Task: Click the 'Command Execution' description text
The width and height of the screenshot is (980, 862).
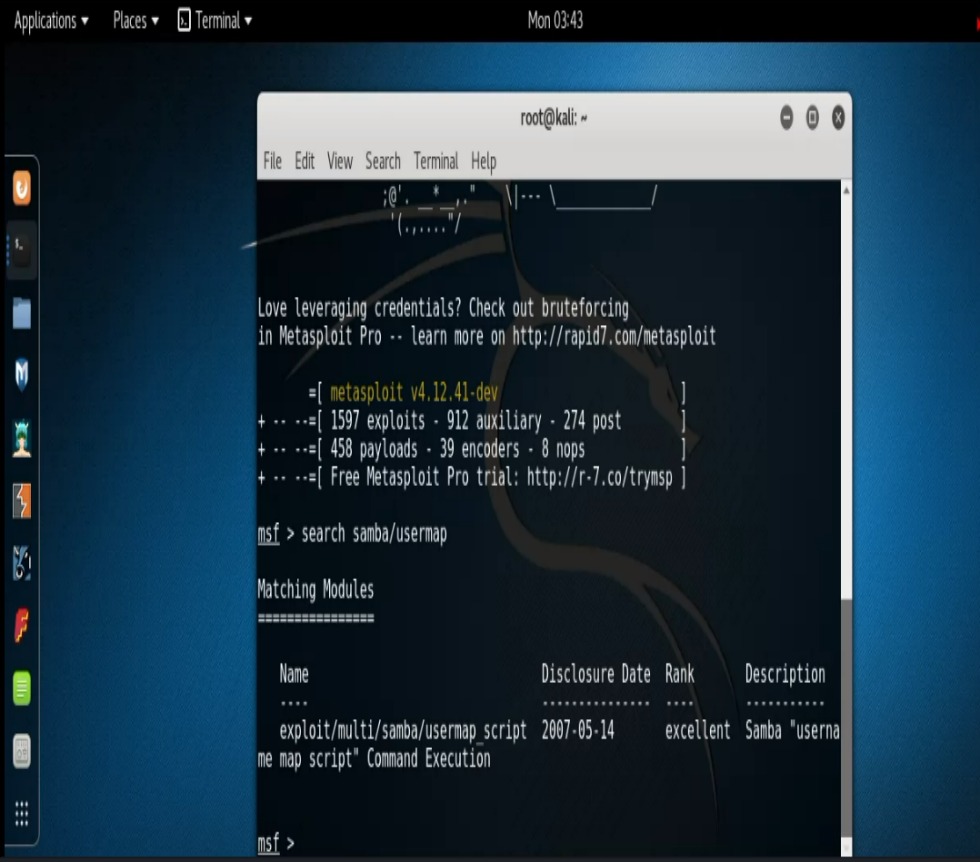Action: click(429, 759)
